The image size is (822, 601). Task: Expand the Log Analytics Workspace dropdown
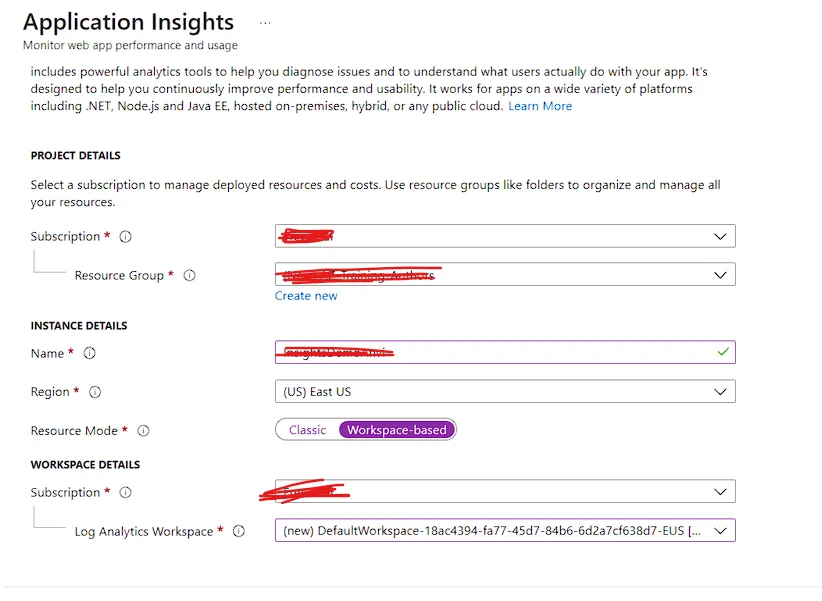click(x=720, y=530)
